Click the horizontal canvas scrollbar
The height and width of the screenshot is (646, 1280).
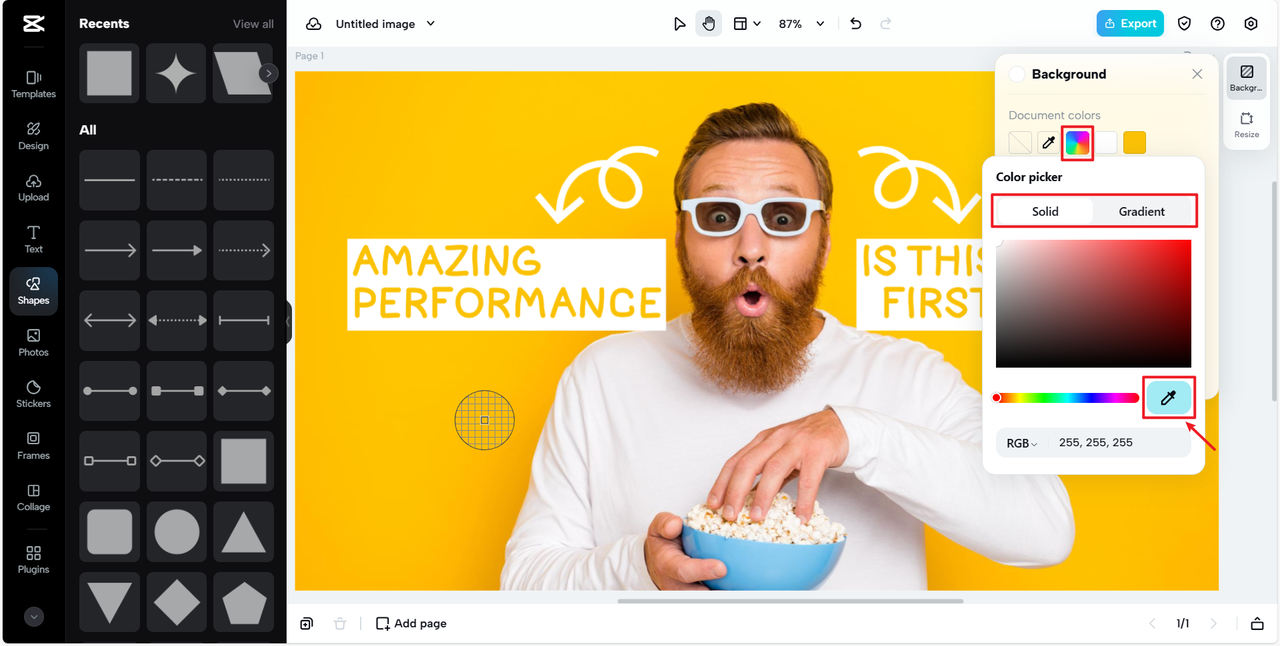click(790, 601)
